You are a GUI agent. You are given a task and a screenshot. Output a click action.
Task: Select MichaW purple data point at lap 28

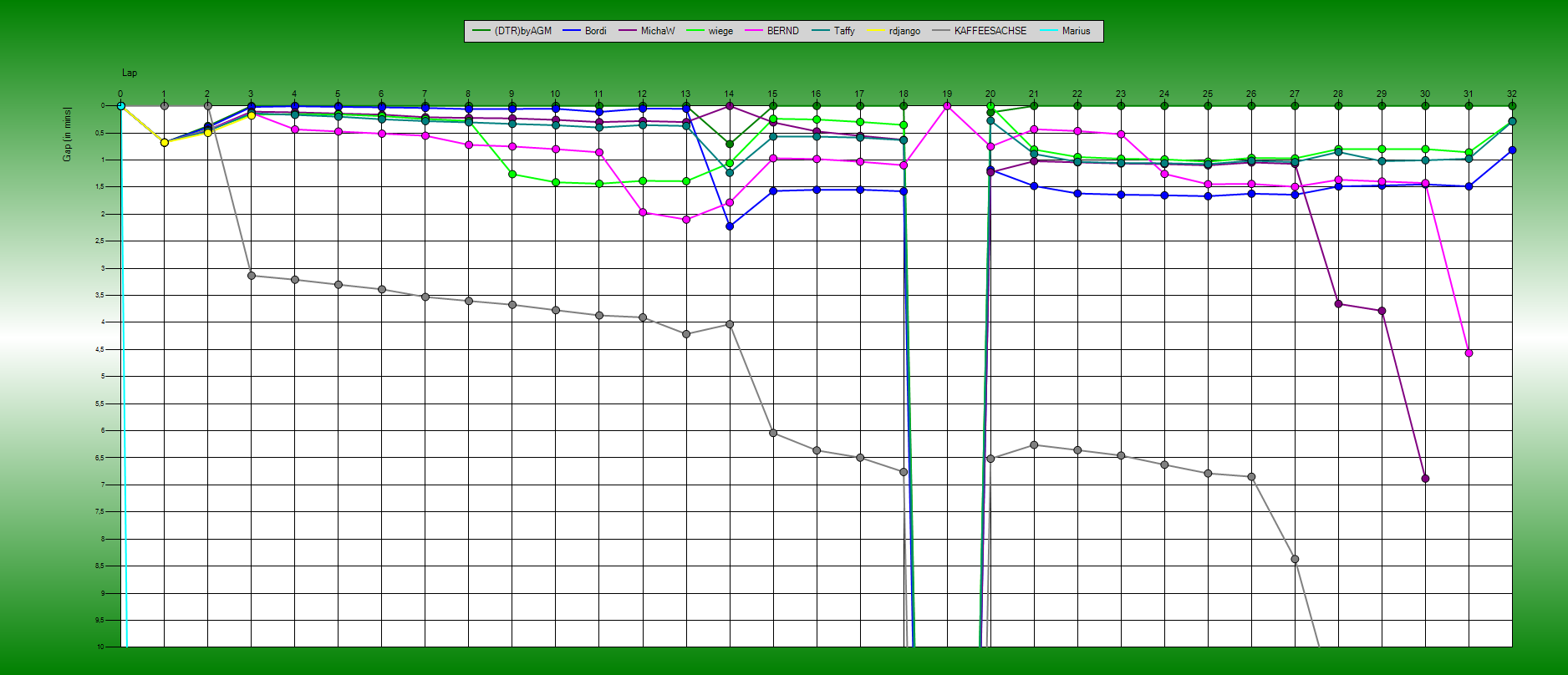(1338, 304)
